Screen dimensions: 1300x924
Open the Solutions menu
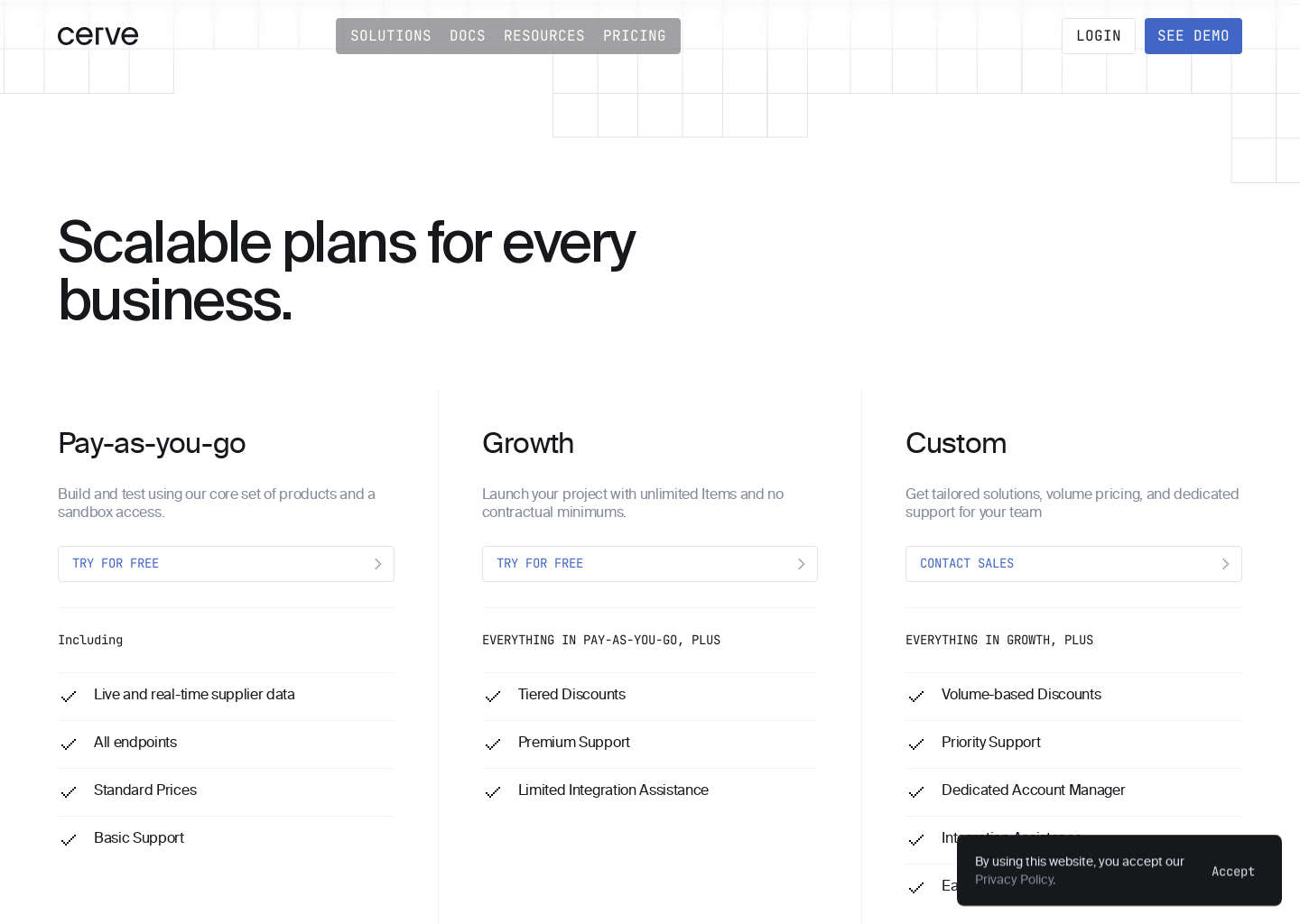coord(391,36)
